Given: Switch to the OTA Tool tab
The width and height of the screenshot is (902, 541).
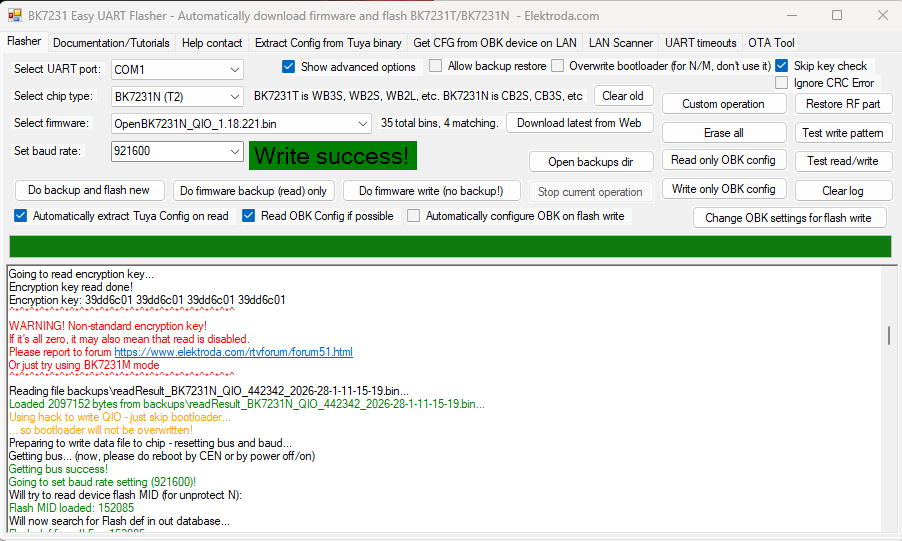Looking at the screenshot, I should pos(771,43).
